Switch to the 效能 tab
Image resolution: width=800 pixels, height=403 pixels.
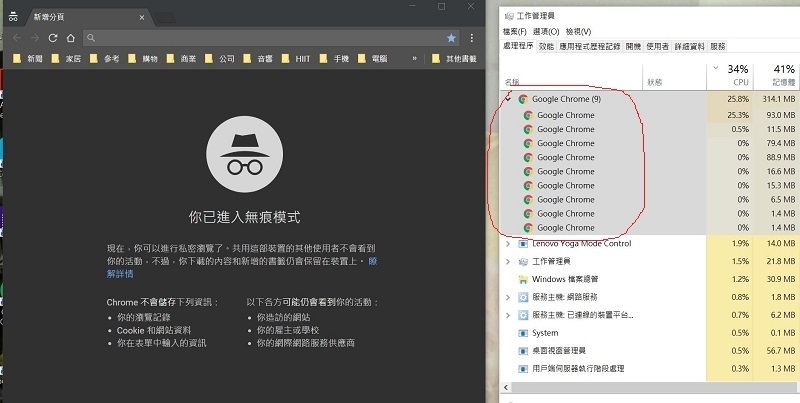point(546,46)
